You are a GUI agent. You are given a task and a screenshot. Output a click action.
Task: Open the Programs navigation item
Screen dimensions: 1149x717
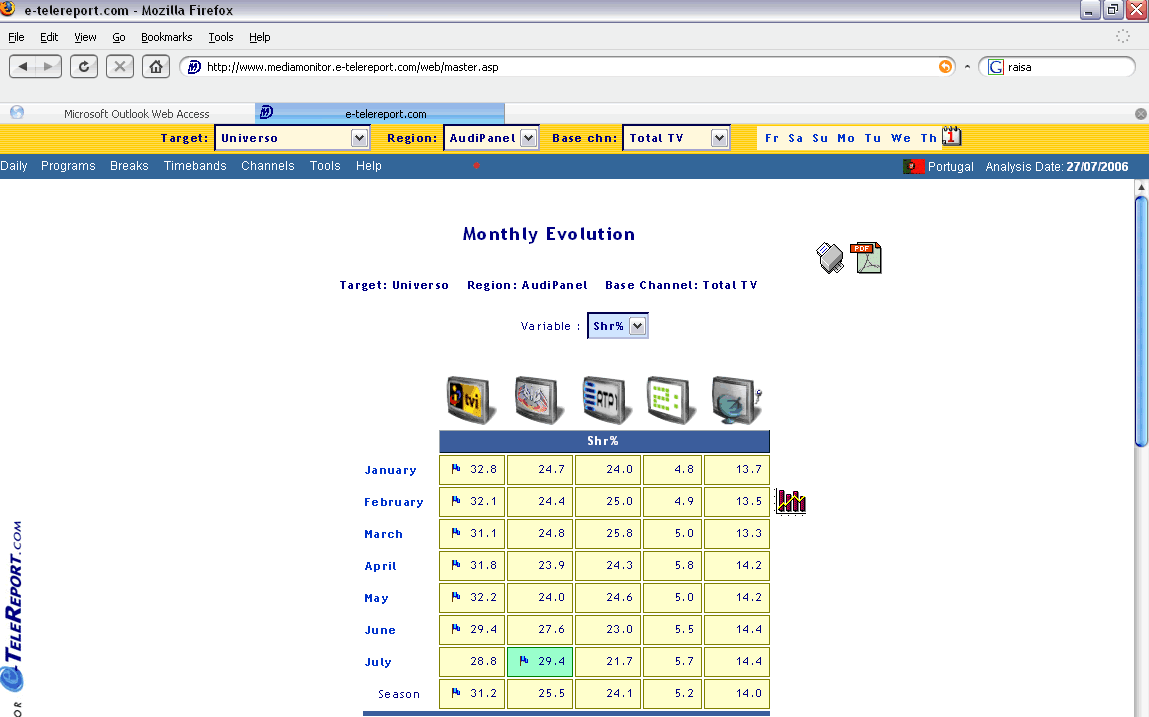(68, 166)
